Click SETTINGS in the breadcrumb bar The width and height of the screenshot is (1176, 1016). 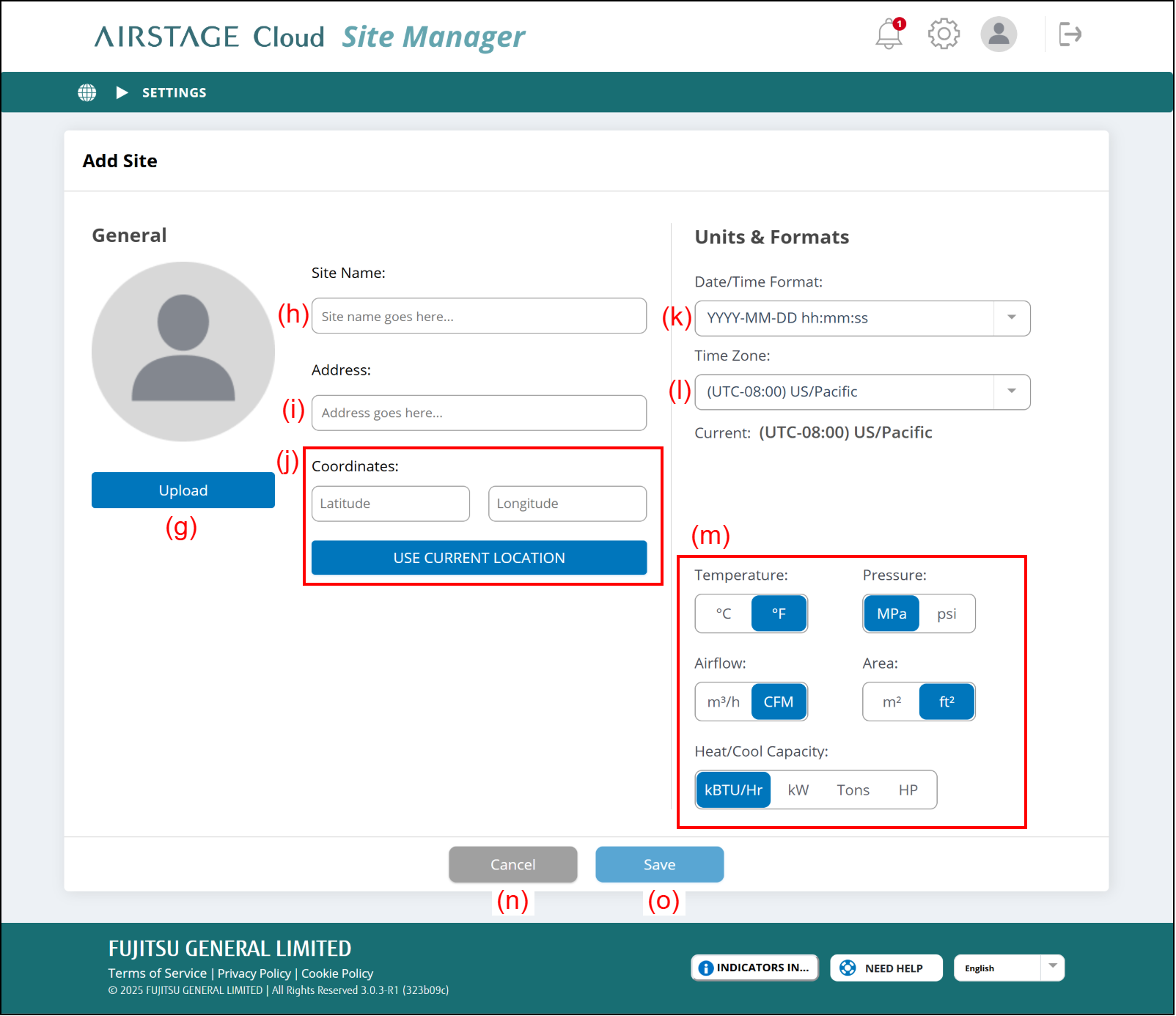(174, 92)
